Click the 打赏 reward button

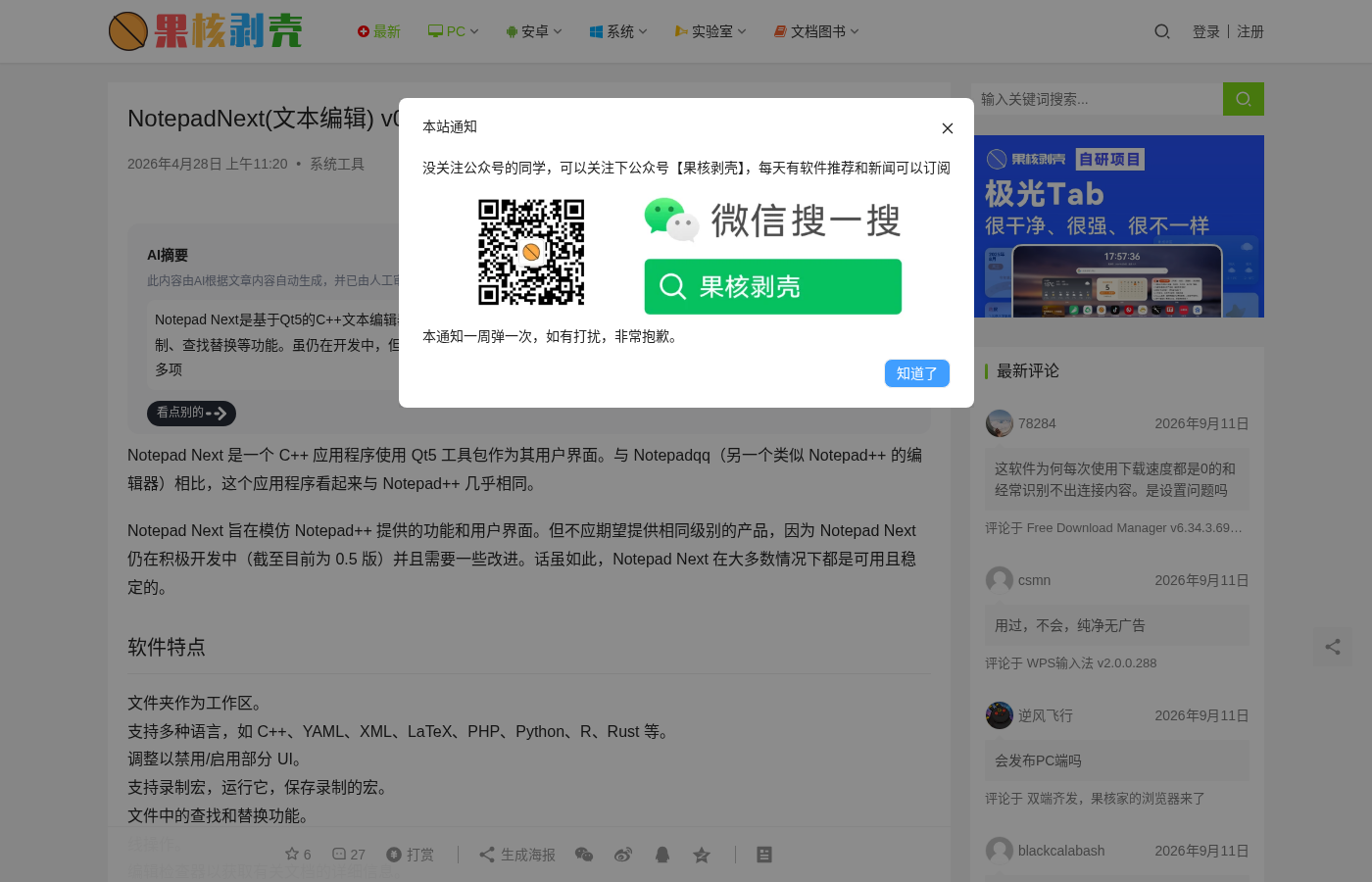point(411,855)
